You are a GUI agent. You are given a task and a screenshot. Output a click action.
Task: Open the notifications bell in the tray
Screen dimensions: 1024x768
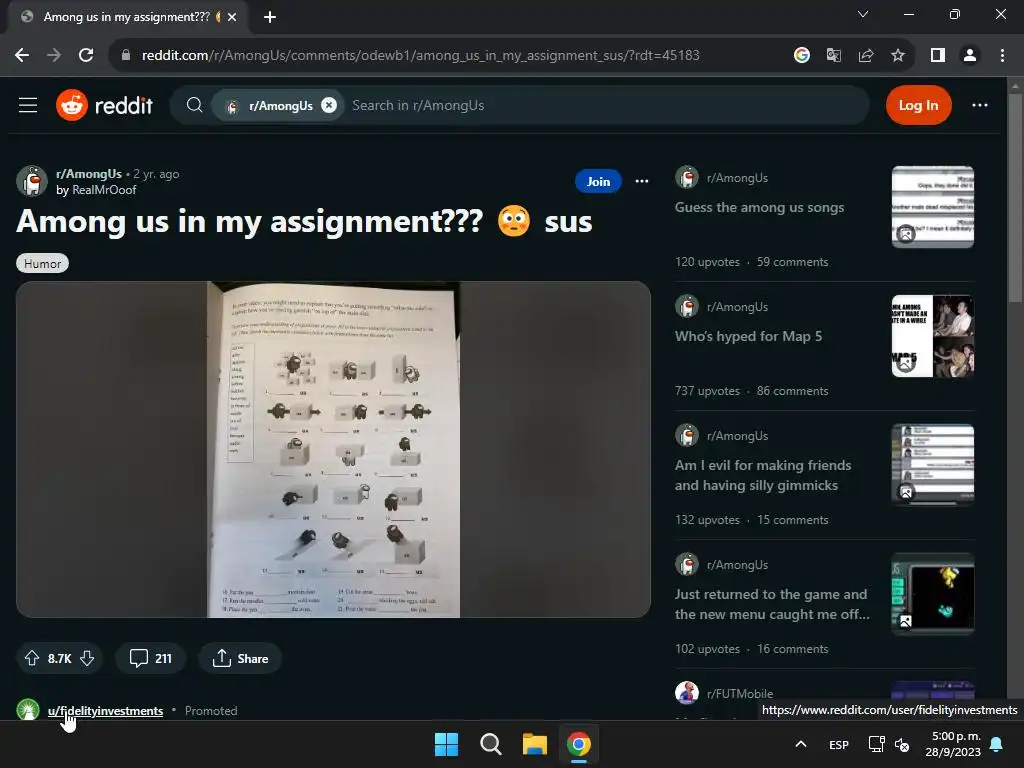tap(997, 744)
